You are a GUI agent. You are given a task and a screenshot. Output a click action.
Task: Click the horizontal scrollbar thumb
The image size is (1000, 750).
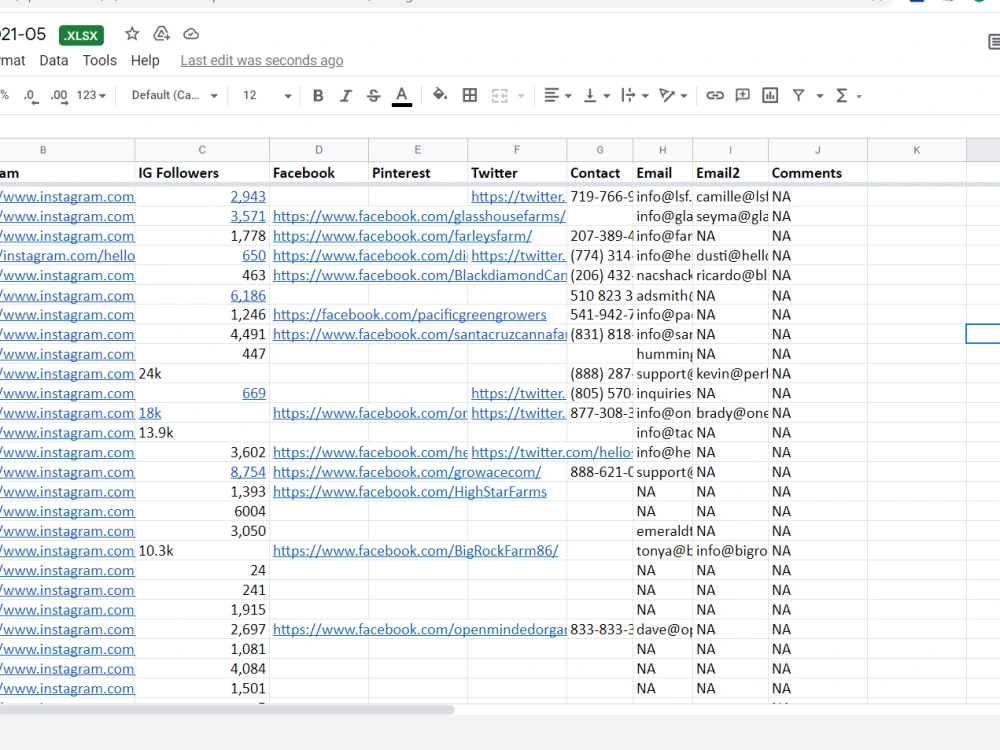pos(227,709)
